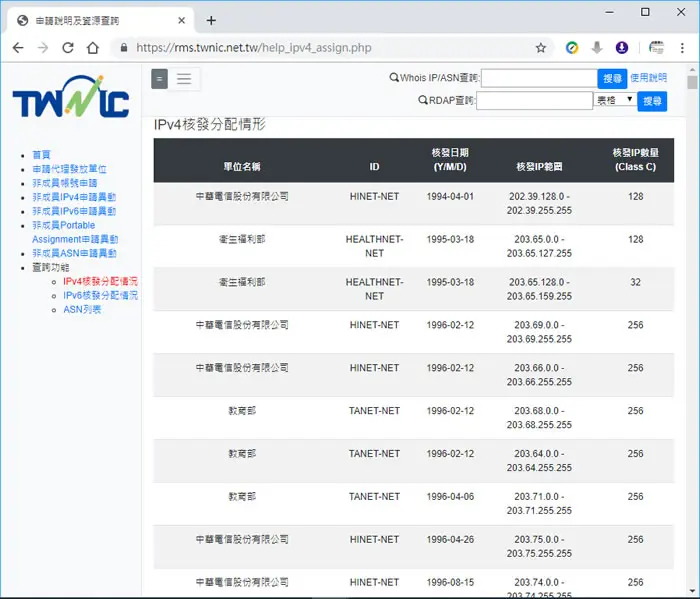Screen dimensions: 700x599
Task: Click the browser back arrow
Action: (x=18, y=48)
